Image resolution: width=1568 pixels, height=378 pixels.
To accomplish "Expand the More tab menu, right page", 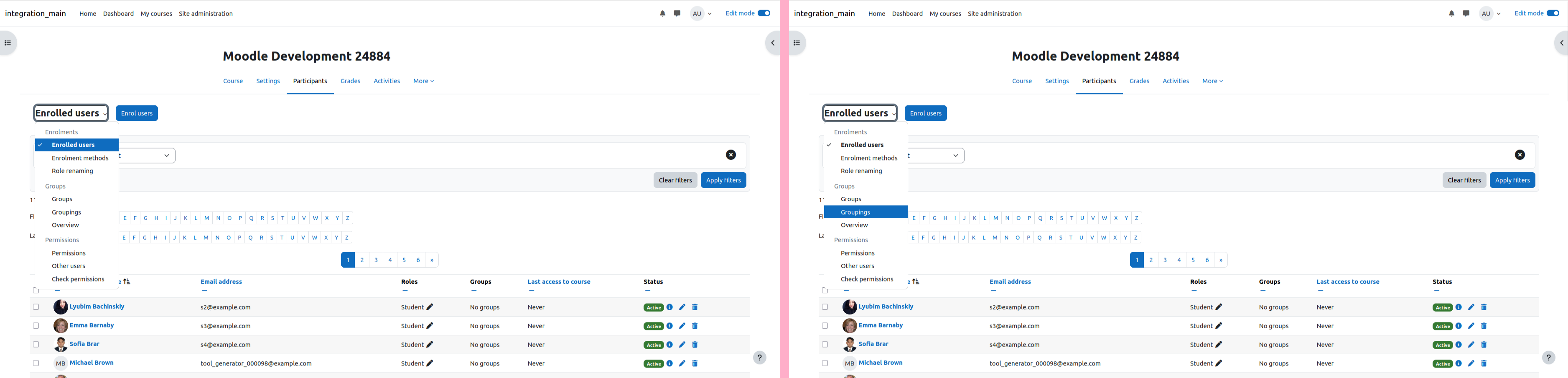I will 1212,82.
